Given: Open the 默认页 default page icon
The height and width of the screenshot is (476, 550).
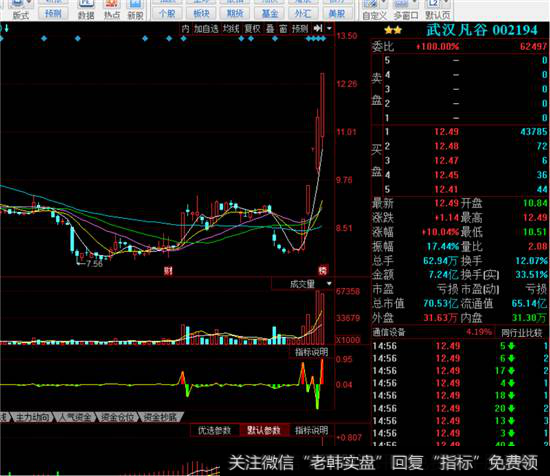Looking at the screenshot, I should pyautogui.click(x=437, y=10).
